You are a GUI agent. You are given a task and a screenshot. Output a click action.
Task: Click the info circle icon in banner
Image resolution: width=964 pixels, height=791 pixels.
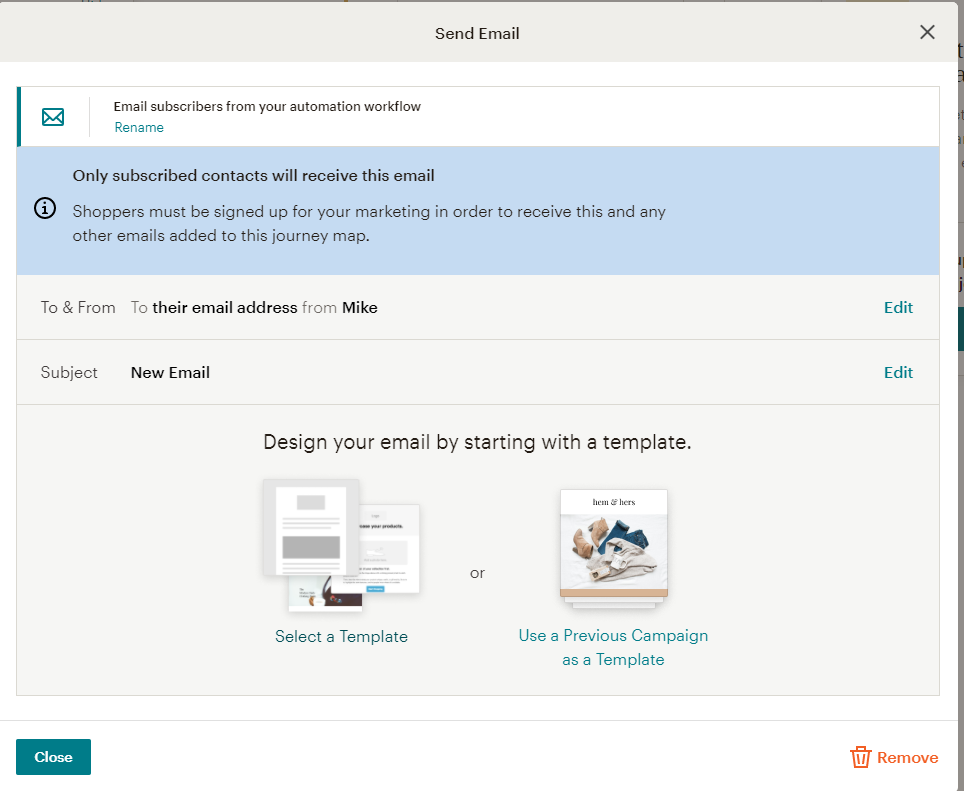click(x=45, y=209)
